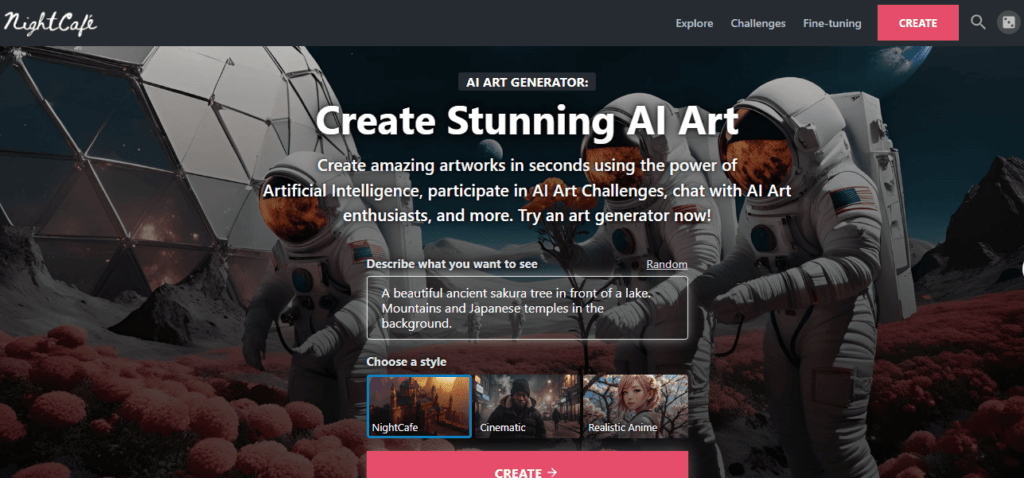Click the NightCafe caption under first style
The height and width of the screenshot is (478, 1024).
[394, 428]
